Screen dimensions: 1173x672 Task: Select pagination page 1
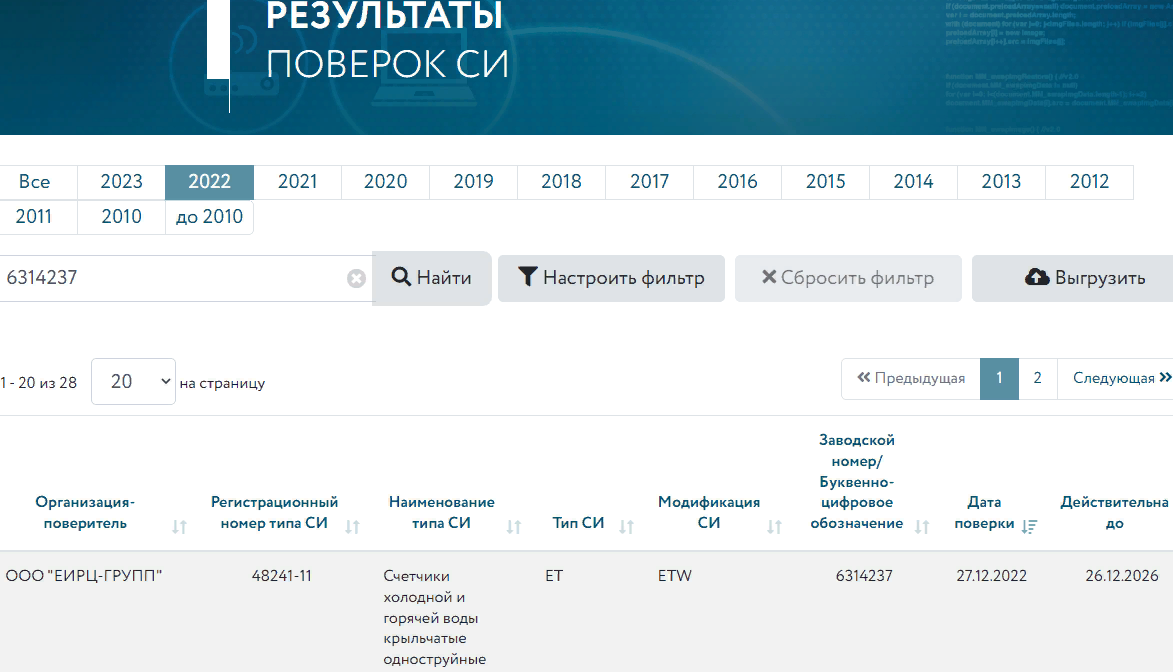pyautogui.click(x=999, y=379)
